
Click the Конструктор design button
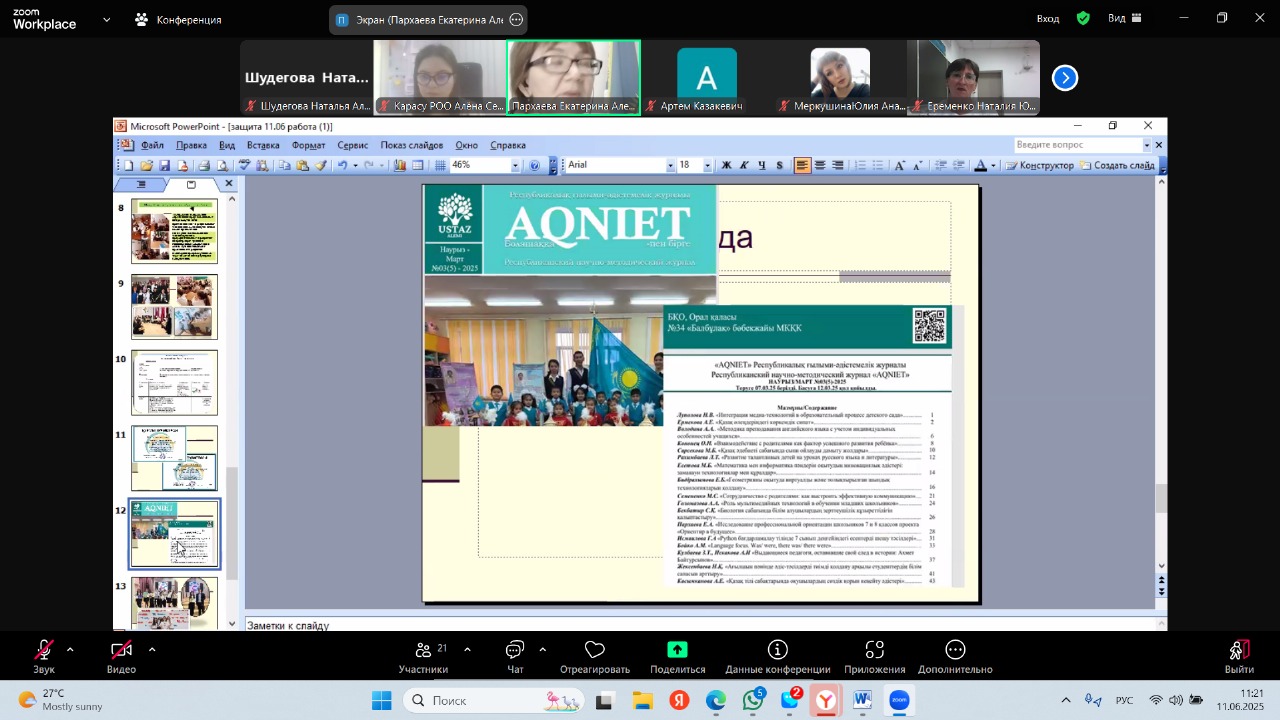coord(1040,165)
